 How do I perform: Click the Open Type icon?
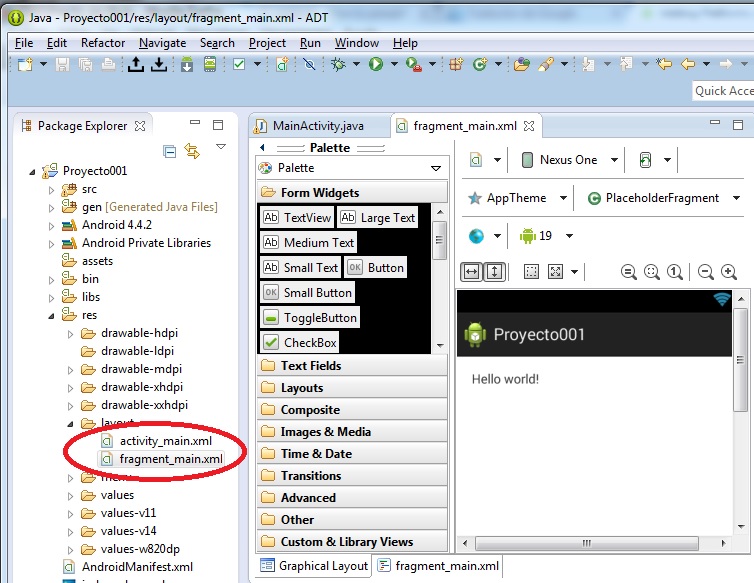(x=521, y=64)
